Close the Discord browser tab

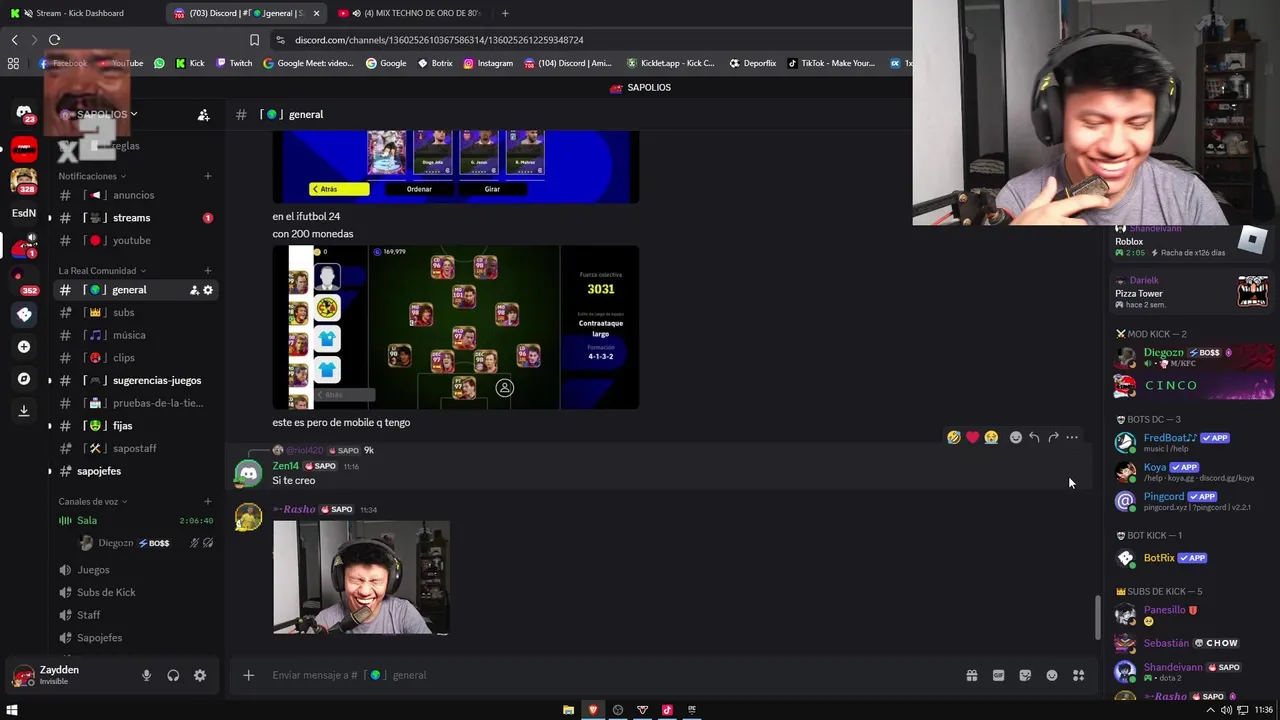click(317, 13)
